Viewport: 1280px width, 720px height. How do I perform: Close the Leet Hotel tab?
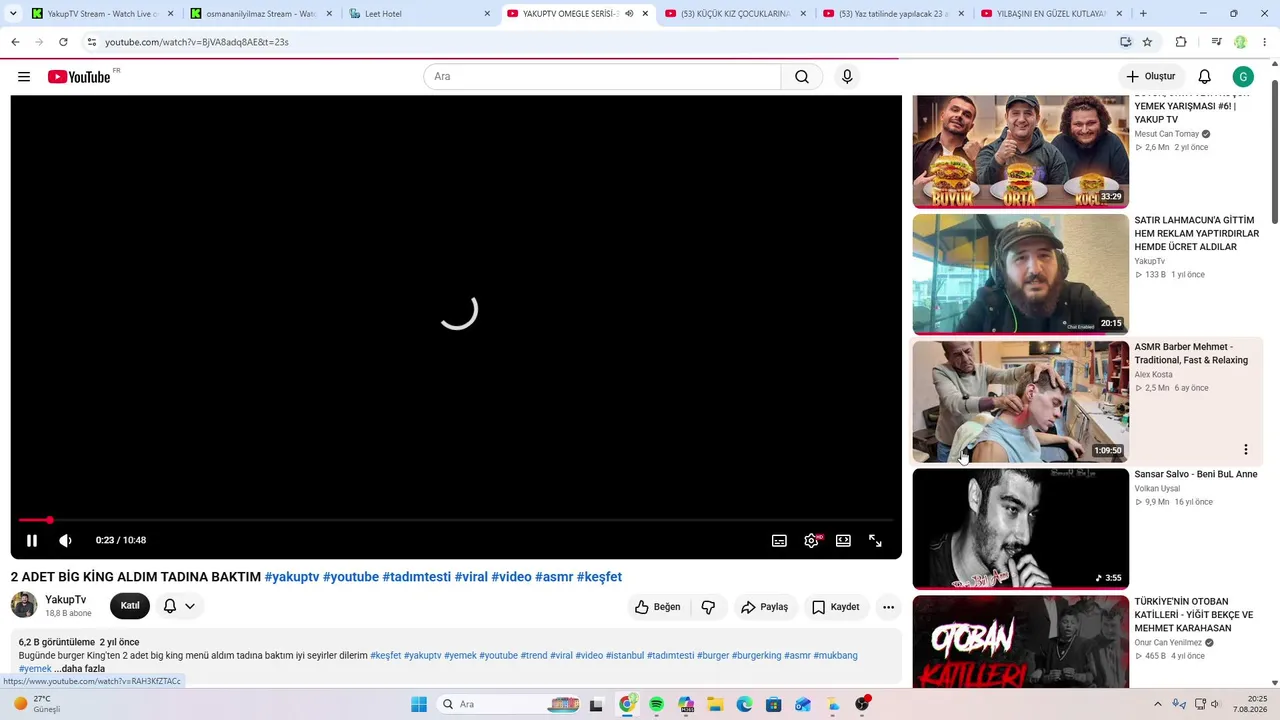point(487,14)
